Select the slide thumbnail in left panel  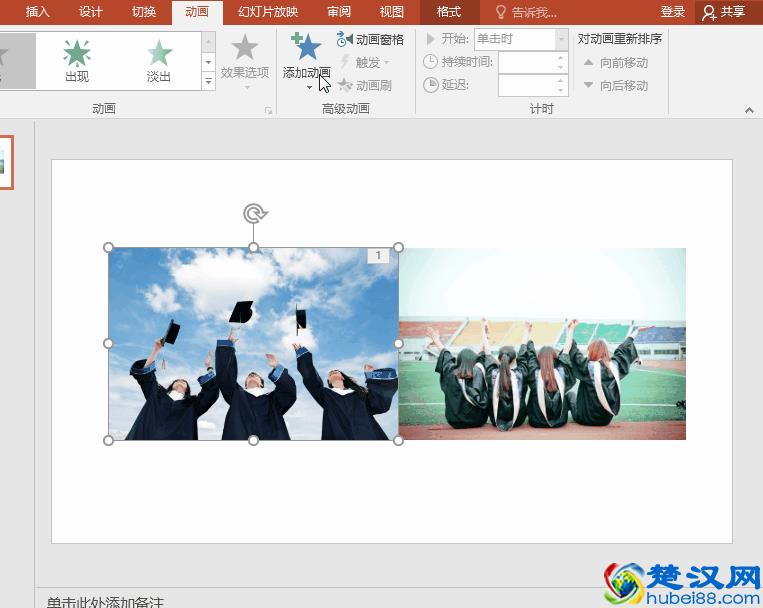6,162
